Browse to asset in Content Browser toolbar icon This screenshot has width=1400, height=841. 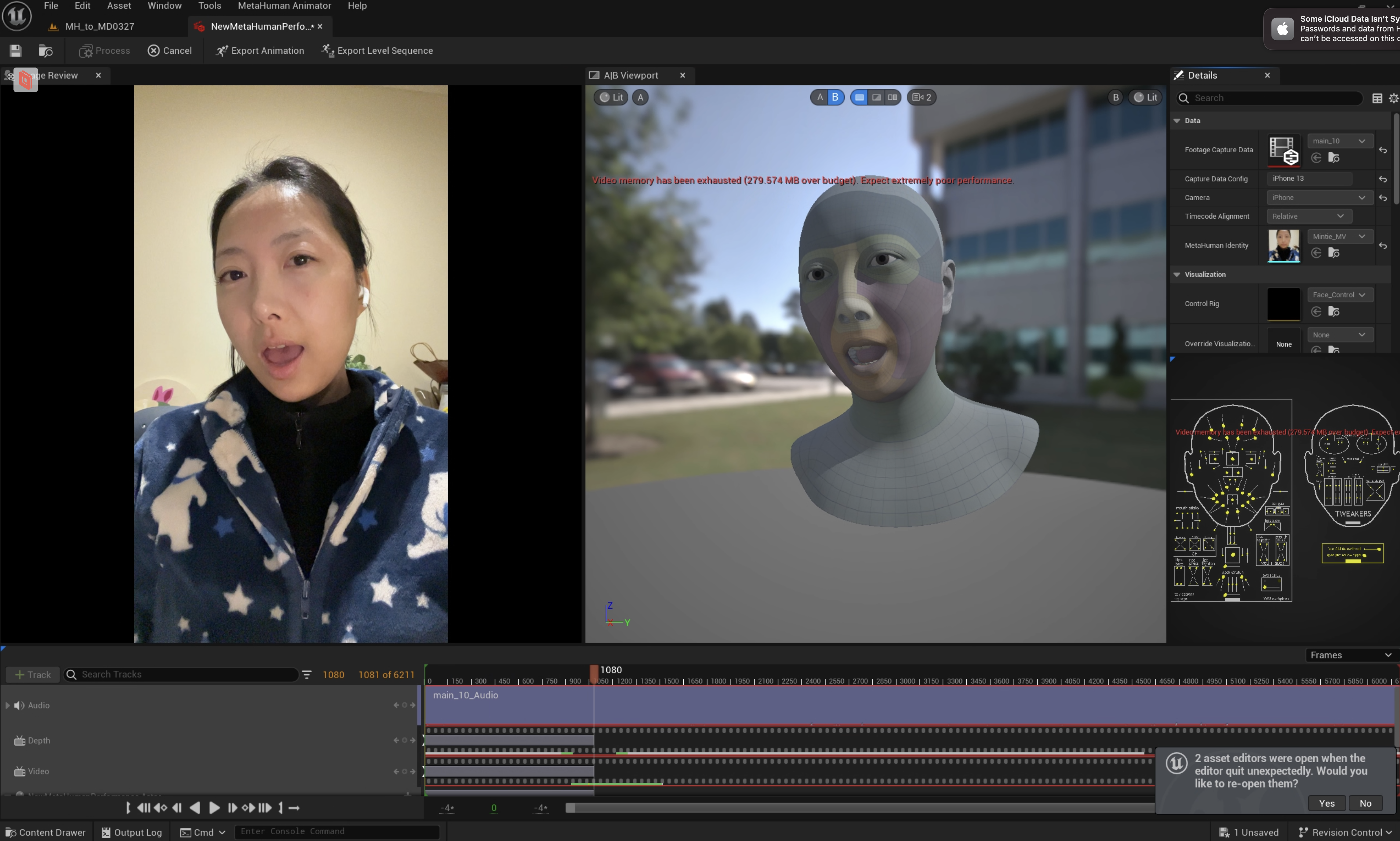point(45,50)
